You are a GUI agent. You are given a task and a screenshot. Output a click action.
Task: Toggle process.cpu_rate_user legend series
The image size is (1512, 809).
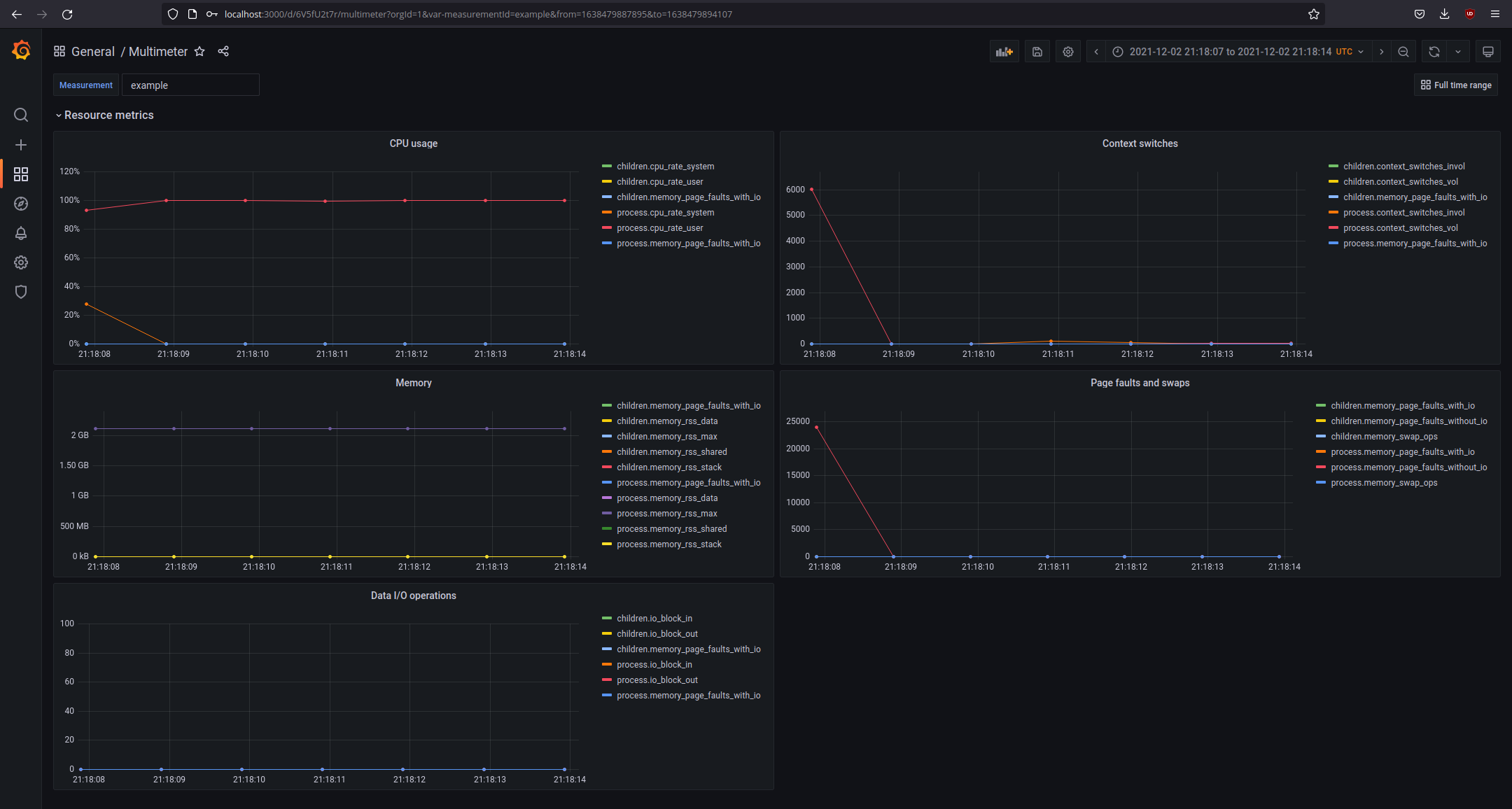coord(659,228)
